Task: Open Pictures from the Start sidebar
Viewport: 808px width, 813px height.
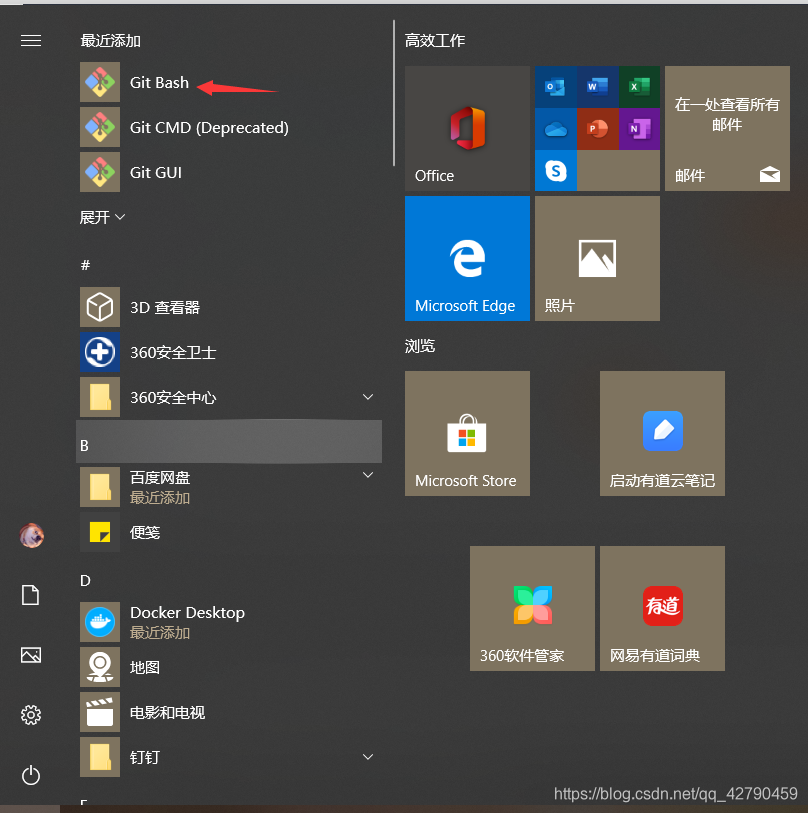Action: tap(31, 655)
